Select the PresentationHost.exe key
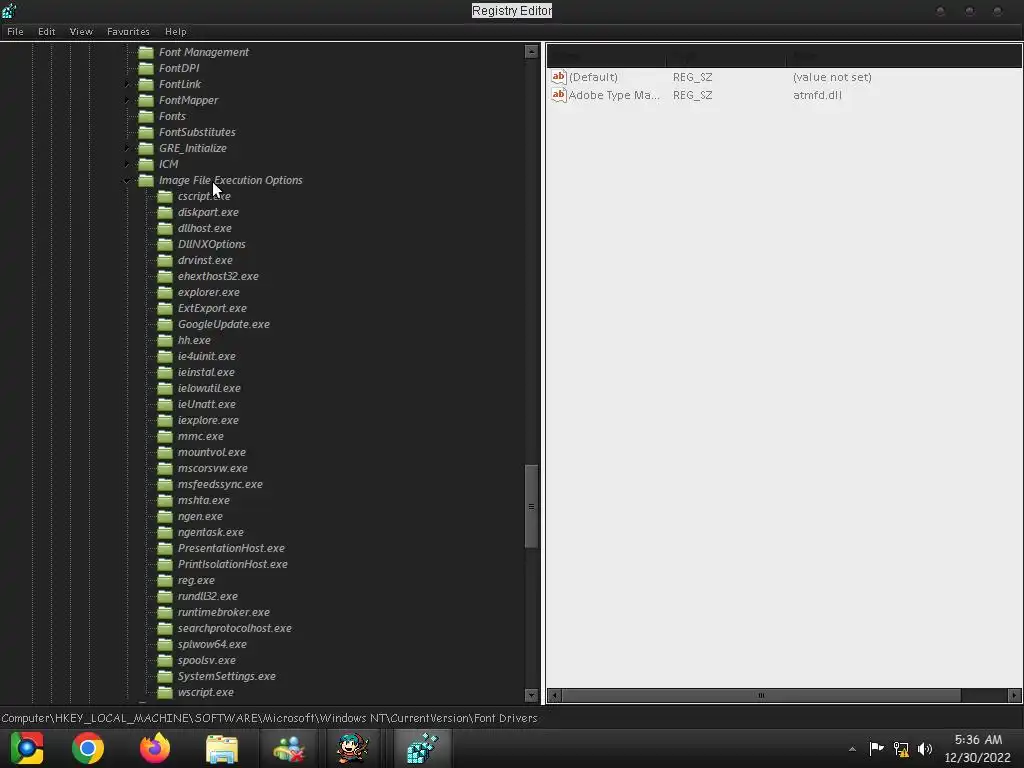Viewport: 1024px width, 768px height. pyautogui.click(x=231, y=548)
